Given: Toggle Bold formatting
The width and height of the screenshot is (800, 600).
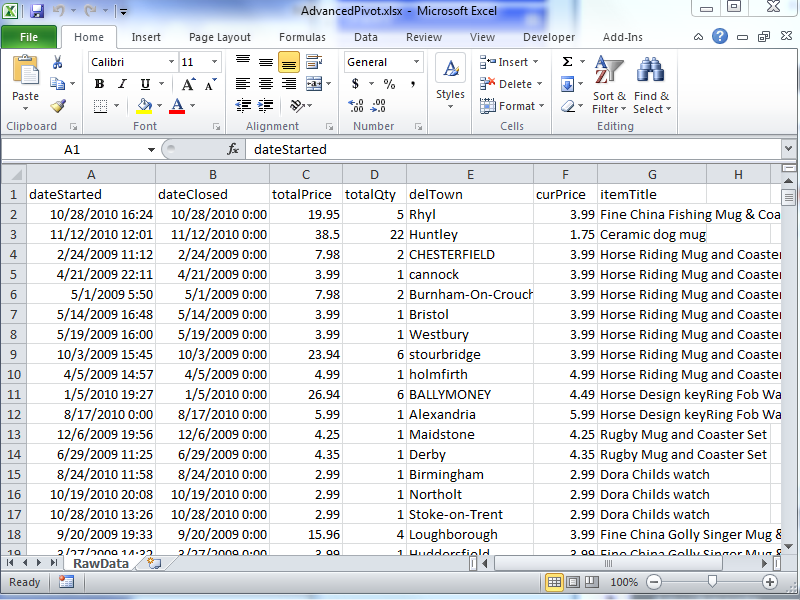Looking at the screenshot, I should click(x=99, y=84).
